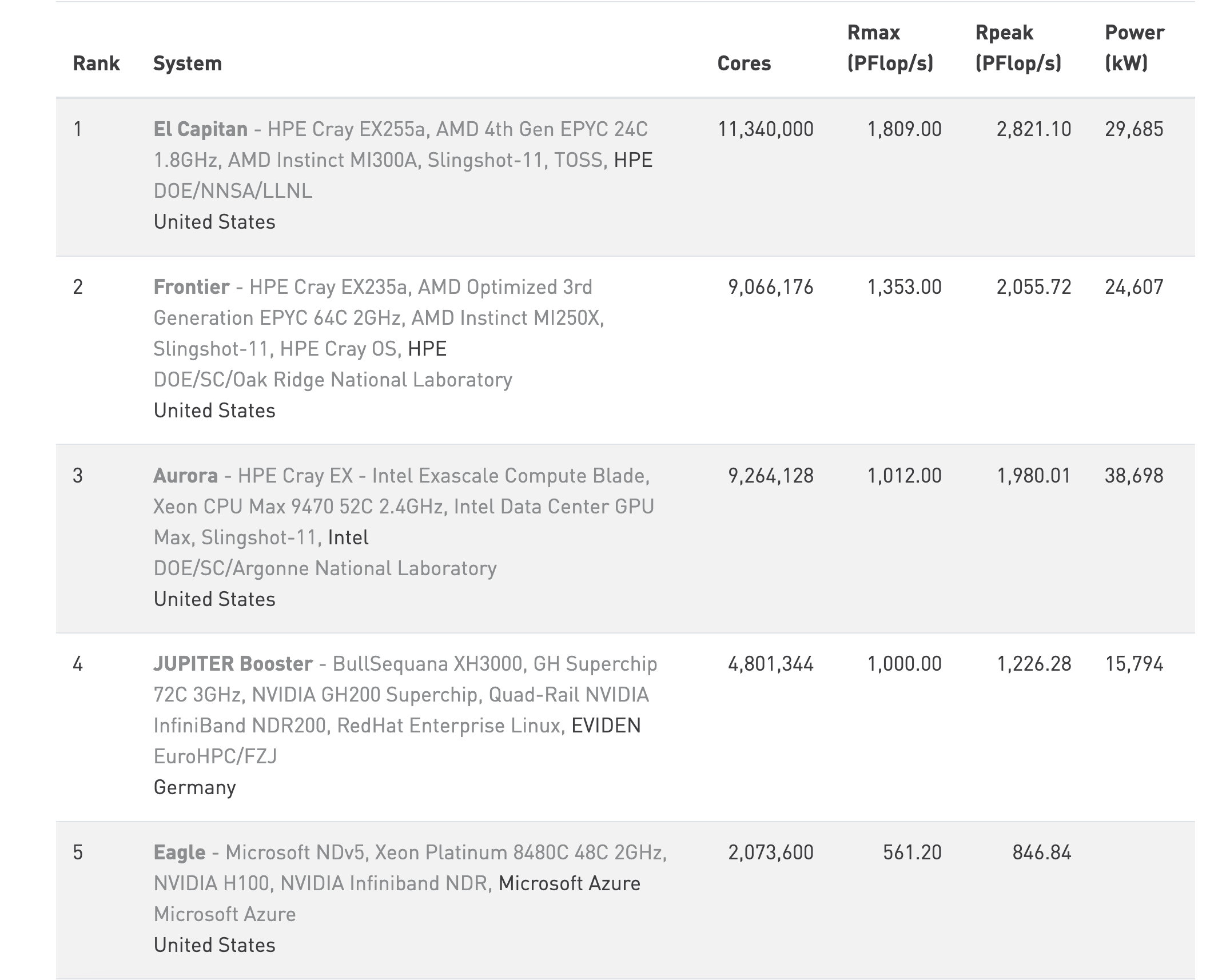Click the Rank column header
This screenshot has height=980, width=1210.
pyautogui.click(x=96, y=63)
